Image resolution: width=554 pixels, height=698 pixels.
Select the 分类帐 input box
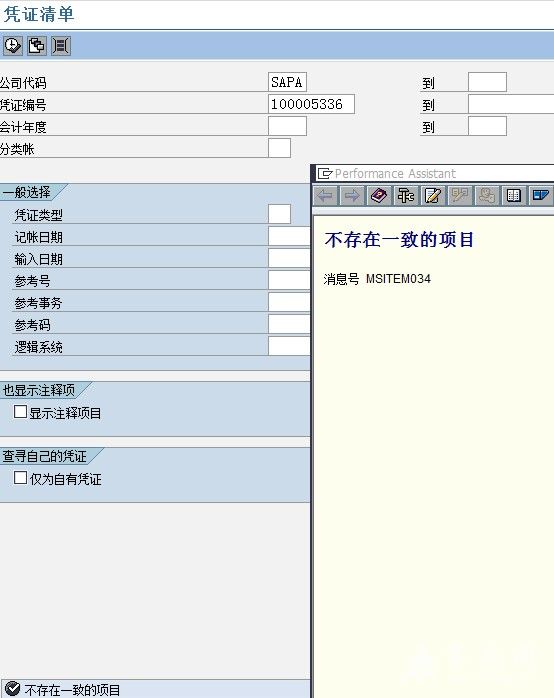(x=279, y=148)
